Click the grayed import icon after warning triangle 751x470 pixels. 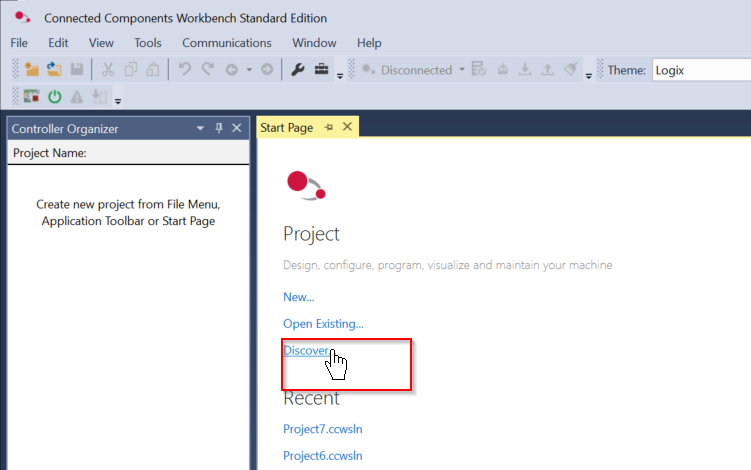100,97
